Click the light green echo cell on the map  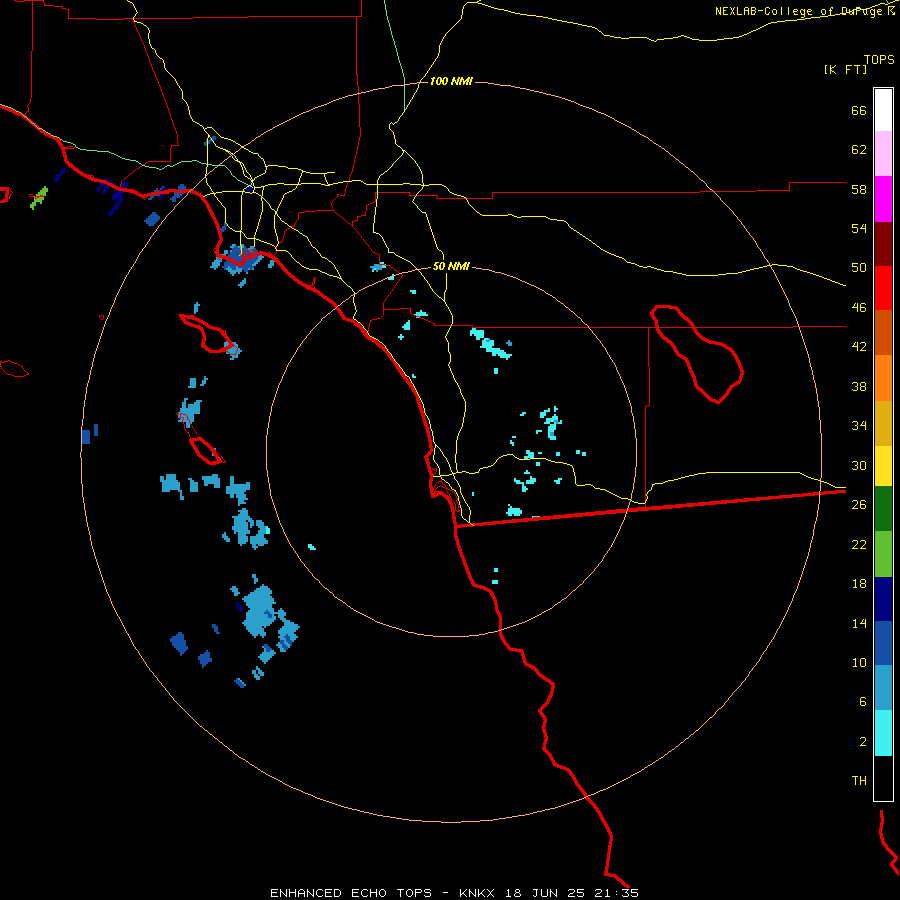(x=39, y=197)
